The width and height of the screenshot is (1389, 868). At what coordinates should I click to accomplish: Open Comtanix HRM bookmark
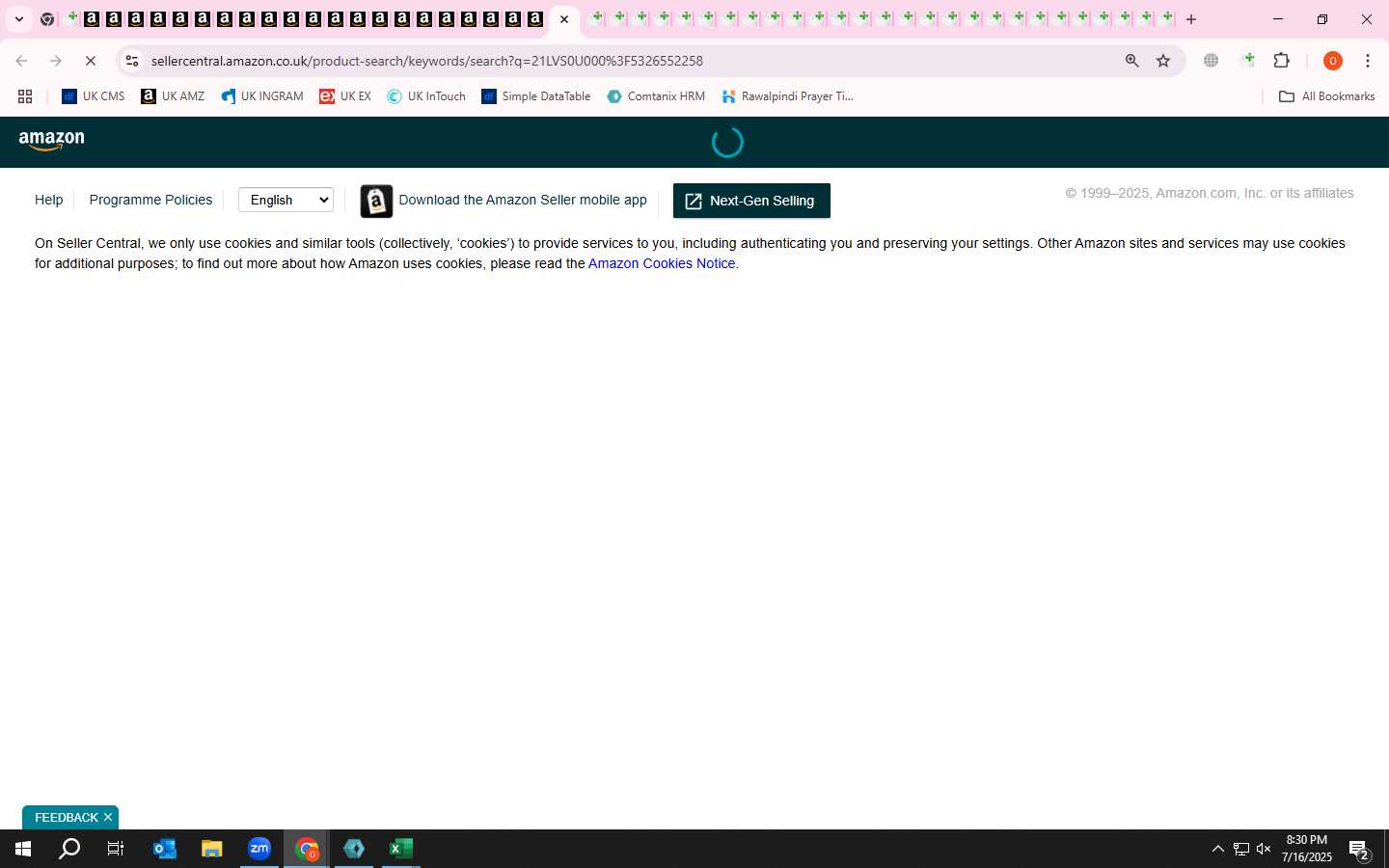tap(656, 96)
